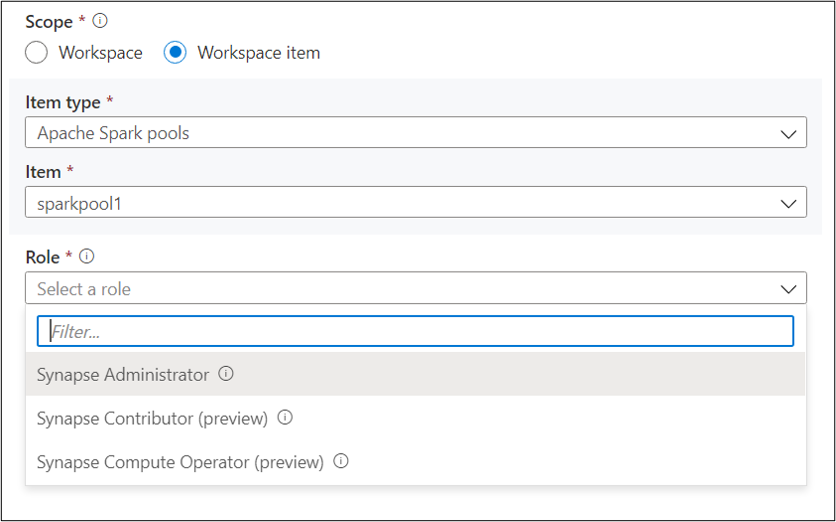The image size is (836, 522).
Task: Click the Scope field label text
Action: point(48,21)
